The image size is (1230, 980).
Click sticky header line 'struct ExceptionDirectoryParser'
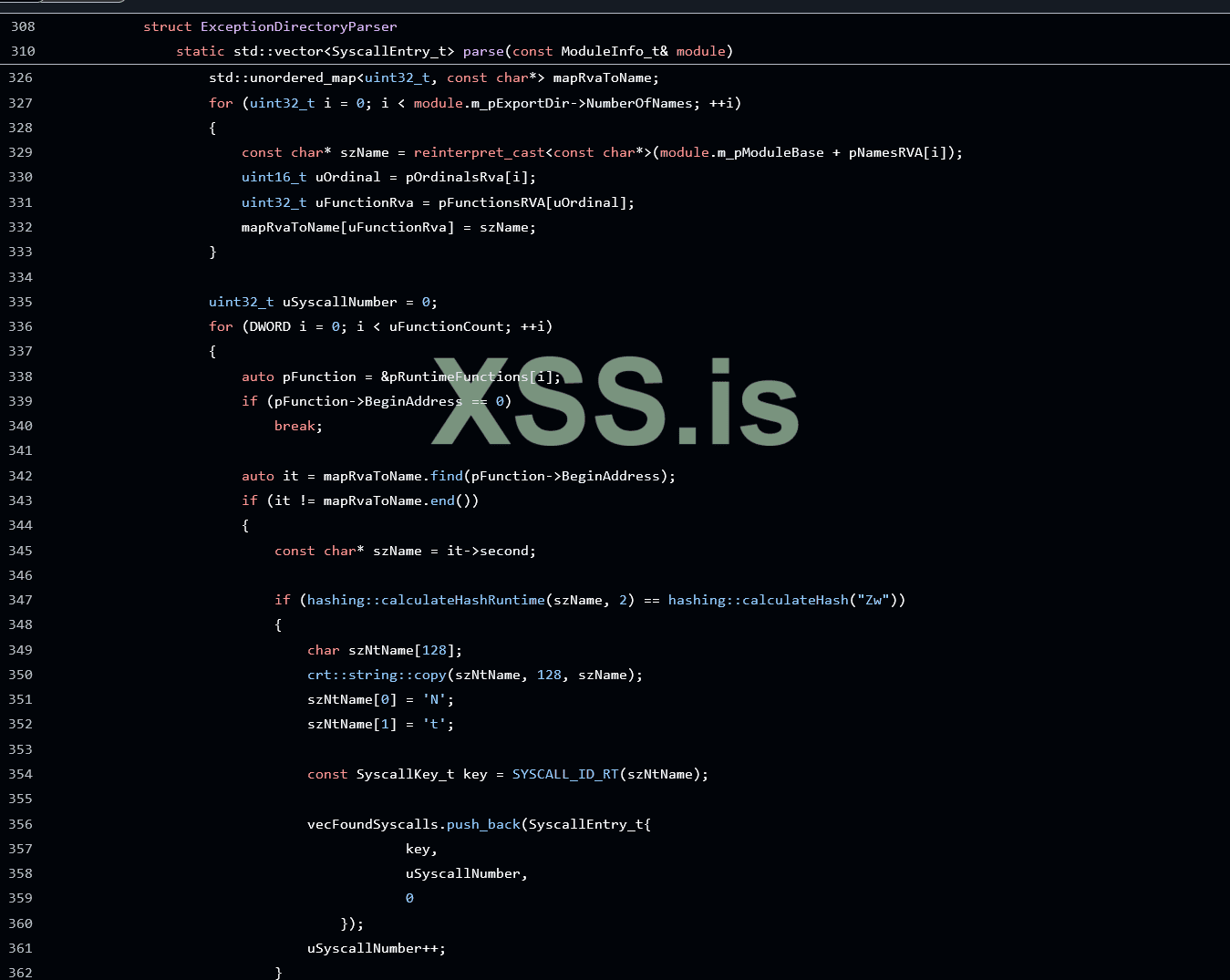click(x=270, y=26)
